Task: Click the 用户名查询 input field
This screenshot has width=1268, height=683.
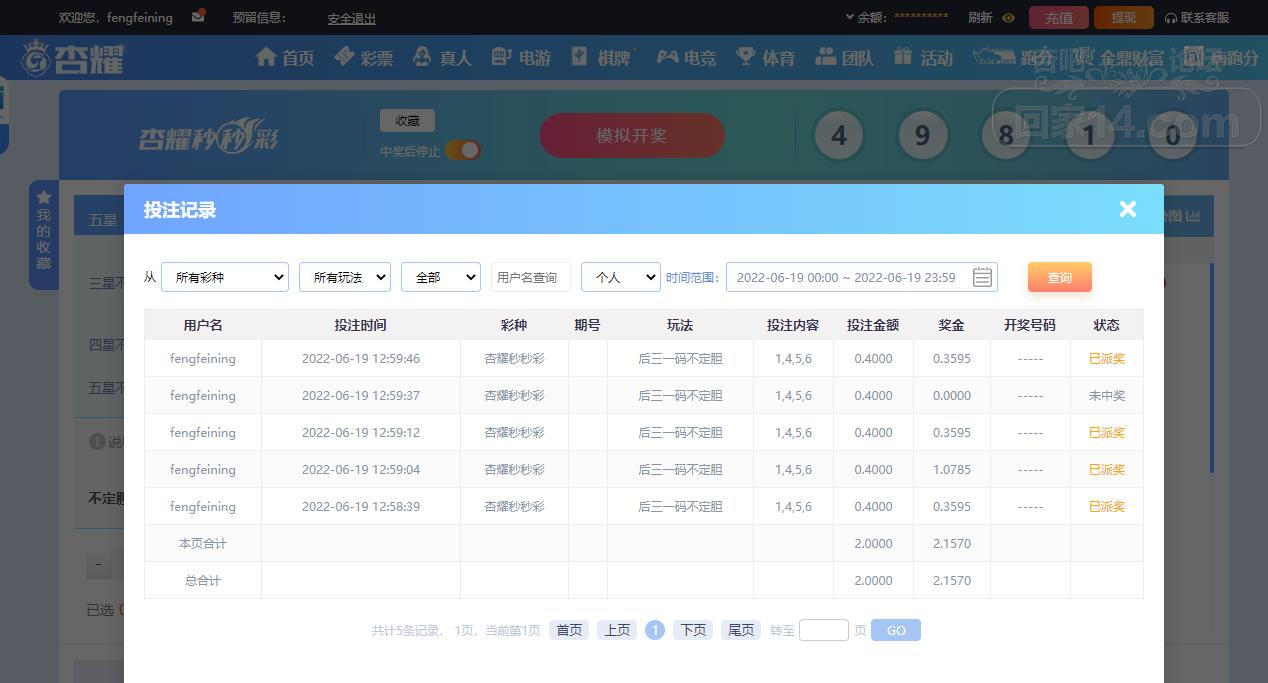Action: tap(530, 277)
